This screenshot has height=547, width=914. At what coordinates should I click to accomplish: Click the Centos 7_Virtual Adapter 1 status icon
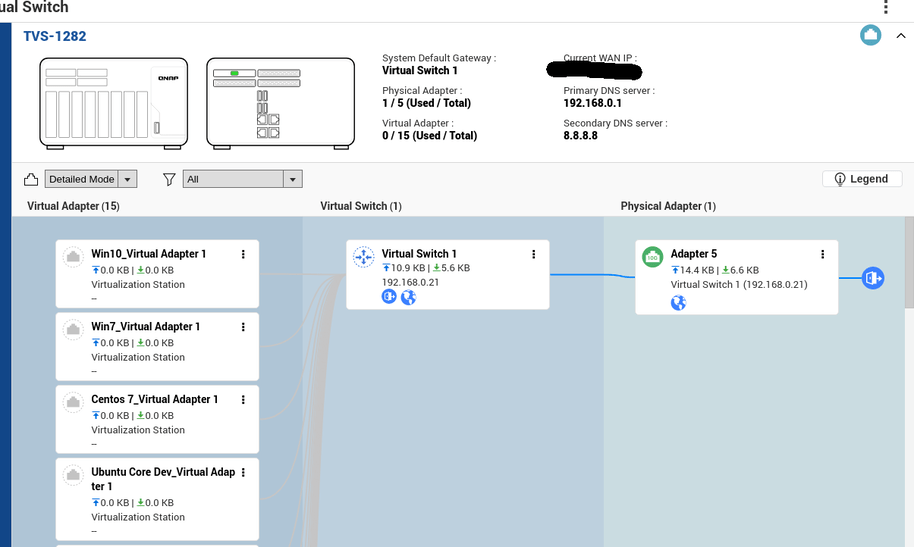point(73,402)
